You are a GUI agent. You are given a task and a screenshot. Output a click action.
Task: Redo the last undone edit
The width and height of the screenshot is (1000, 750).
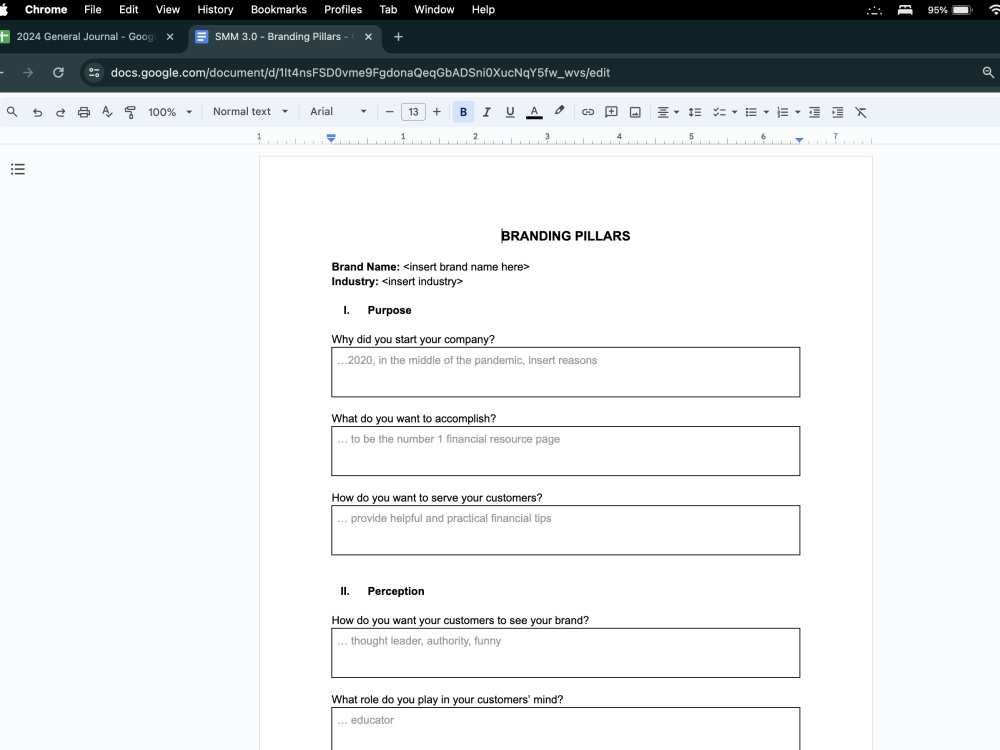pyautogui.click(x=60, y=112)
